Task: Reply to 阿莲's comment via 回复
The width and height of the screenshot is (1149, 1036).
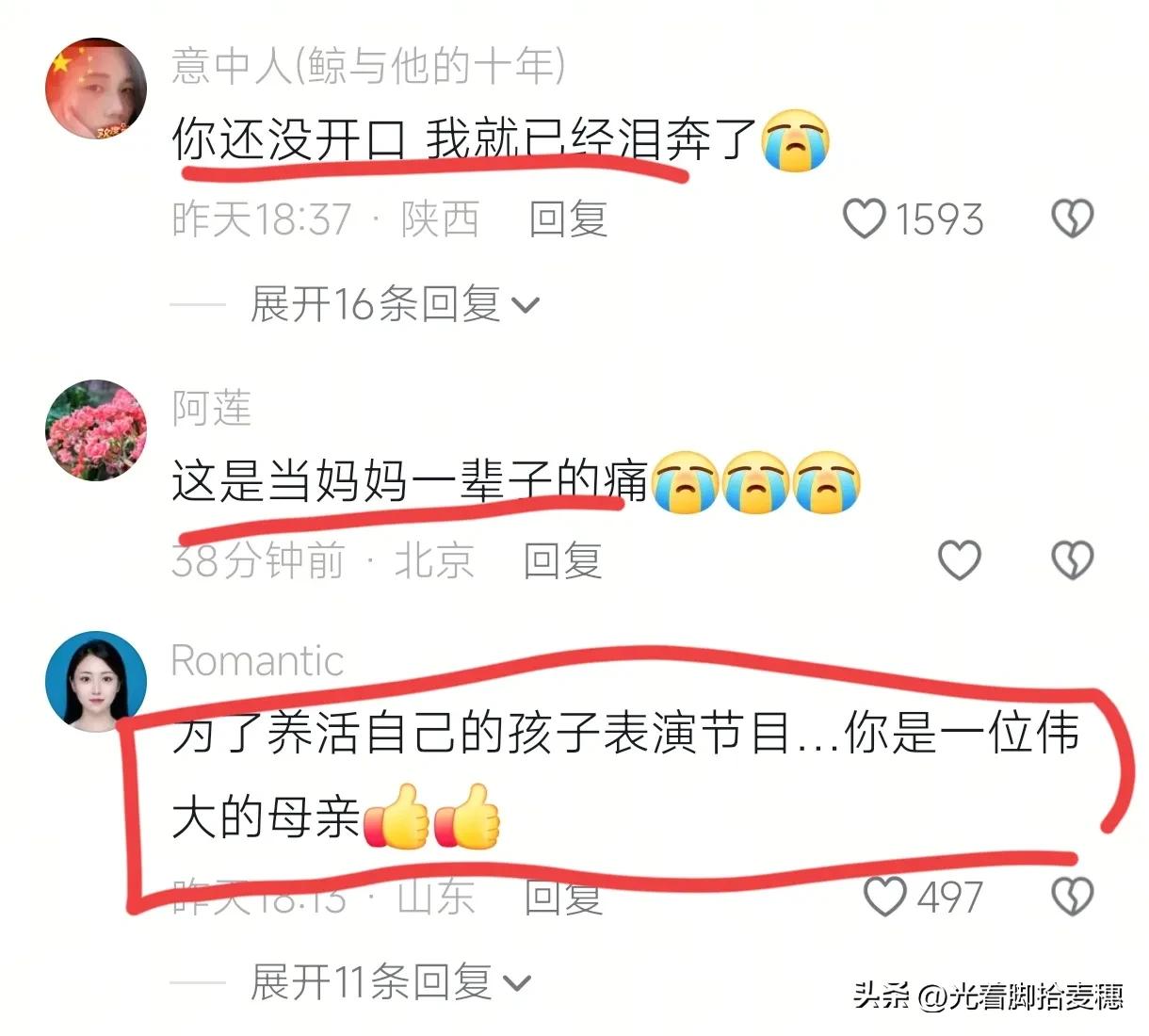Action: point(562,560)
